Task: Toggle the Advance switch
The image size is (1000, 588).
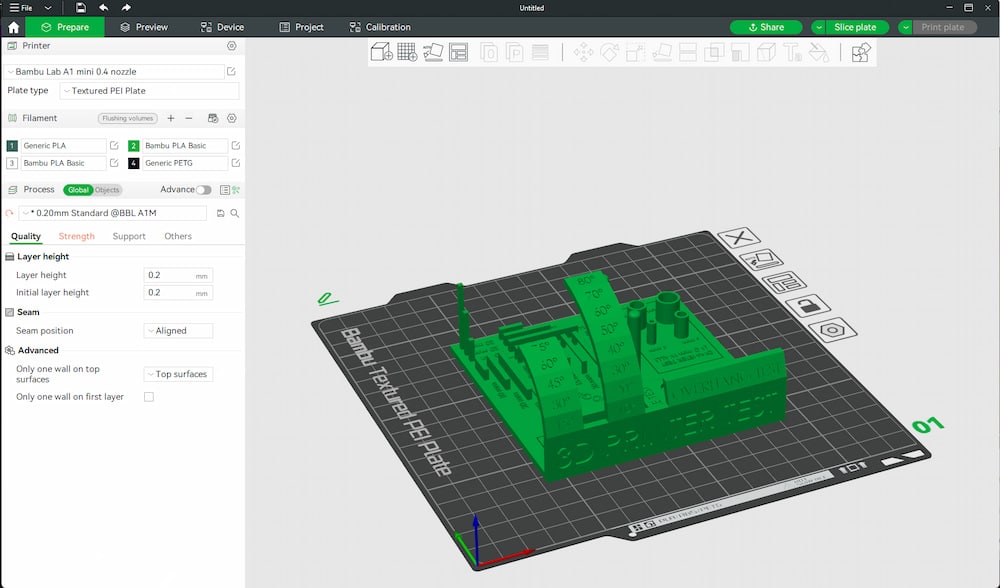Action: 203,189
